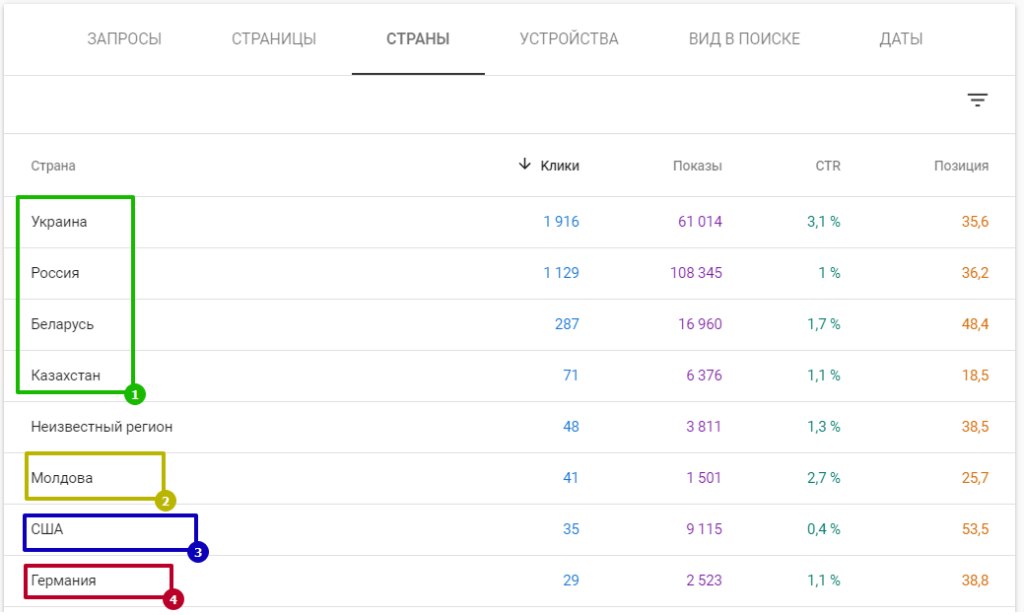Switch to the СТРАНИЦЫ tab
This screenshot has height=615, width=1024.
point(274,39)
